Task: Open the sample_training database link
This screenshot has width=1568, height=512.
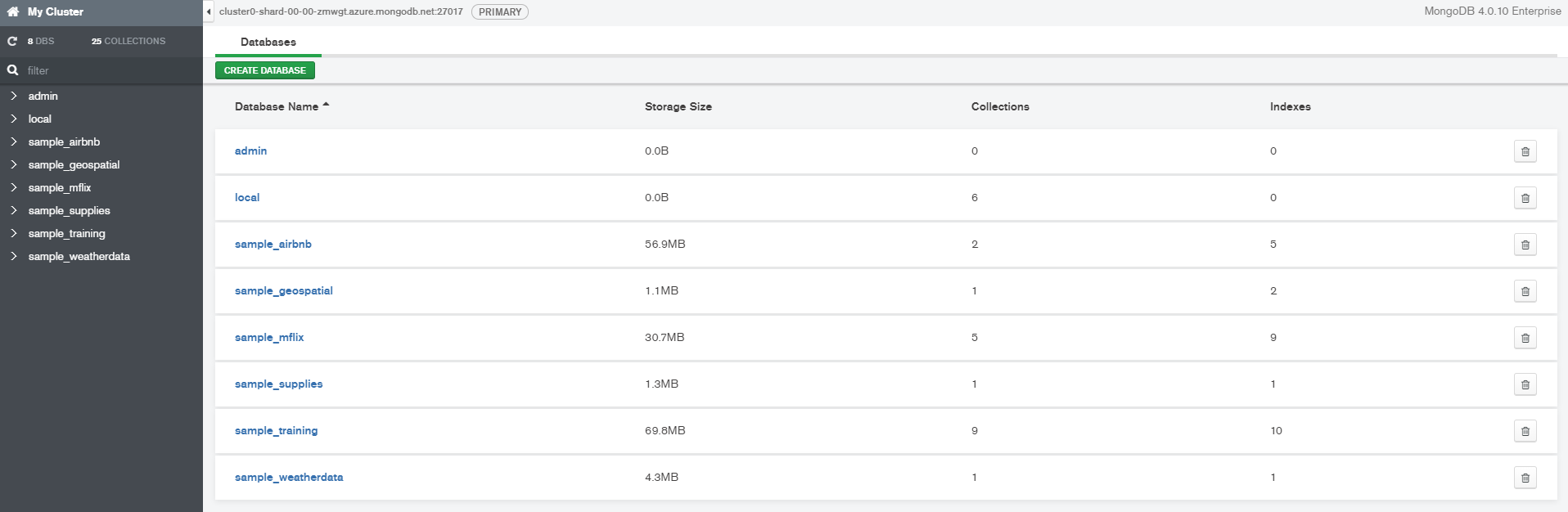Action: [x=277, y=430]
